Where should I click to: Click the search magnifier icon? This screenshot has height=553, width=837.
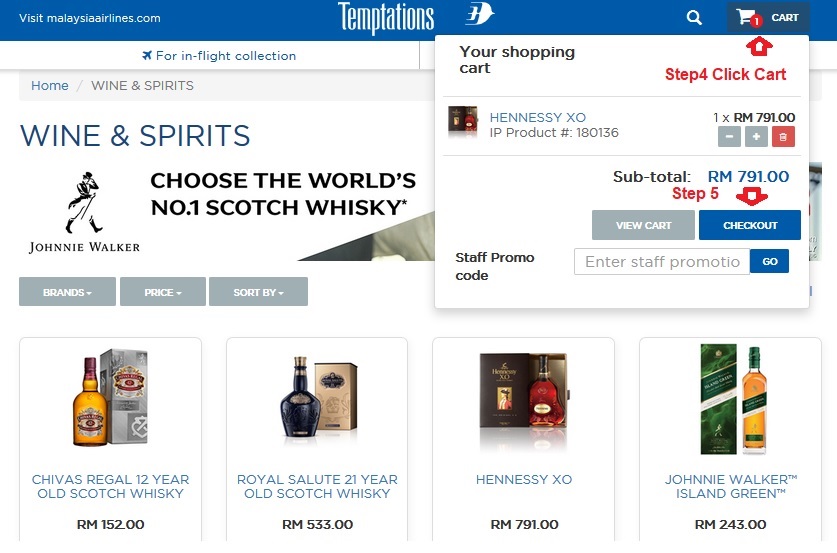click(694, 17)
